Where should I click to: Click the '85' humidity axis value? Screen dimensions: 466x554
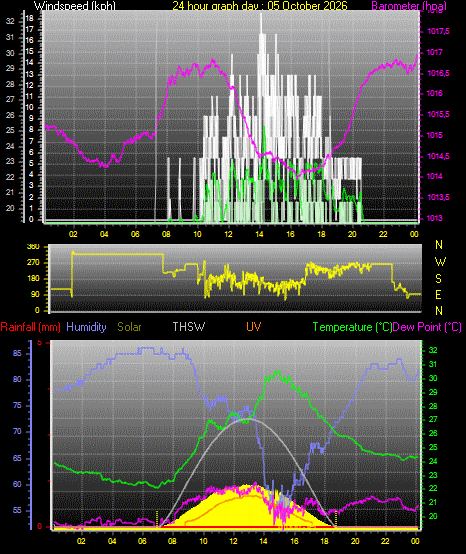tap(17, 353)
